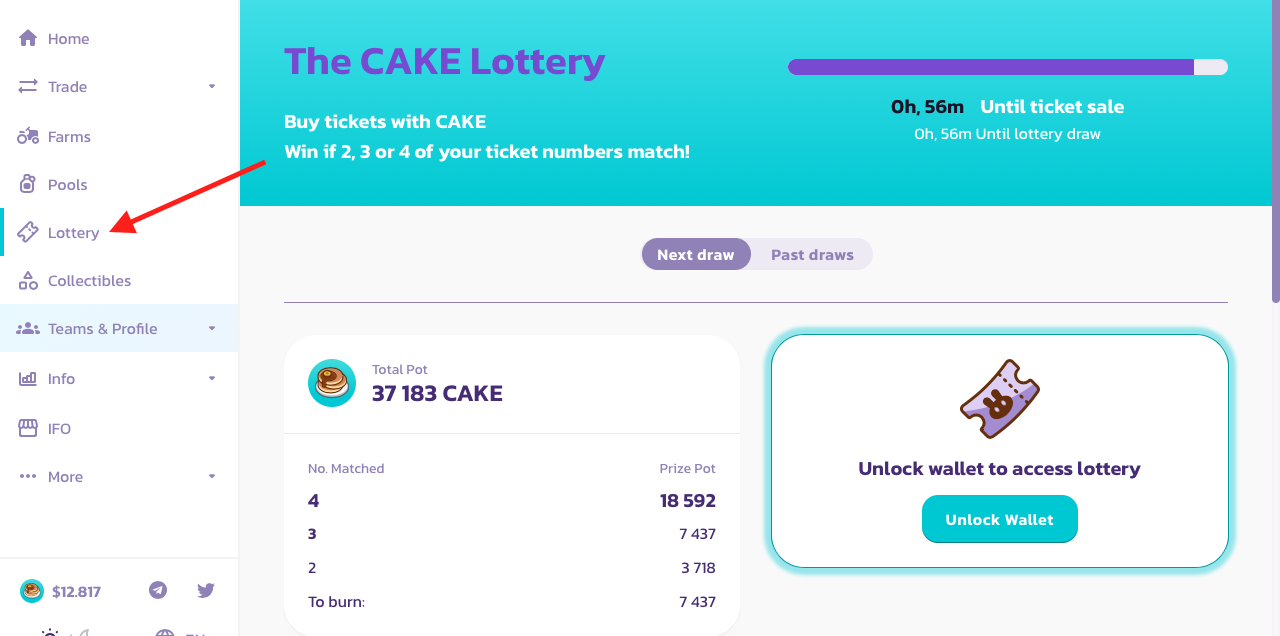Click the ticket sale countdown progress bar

(x=1007, y=67)
